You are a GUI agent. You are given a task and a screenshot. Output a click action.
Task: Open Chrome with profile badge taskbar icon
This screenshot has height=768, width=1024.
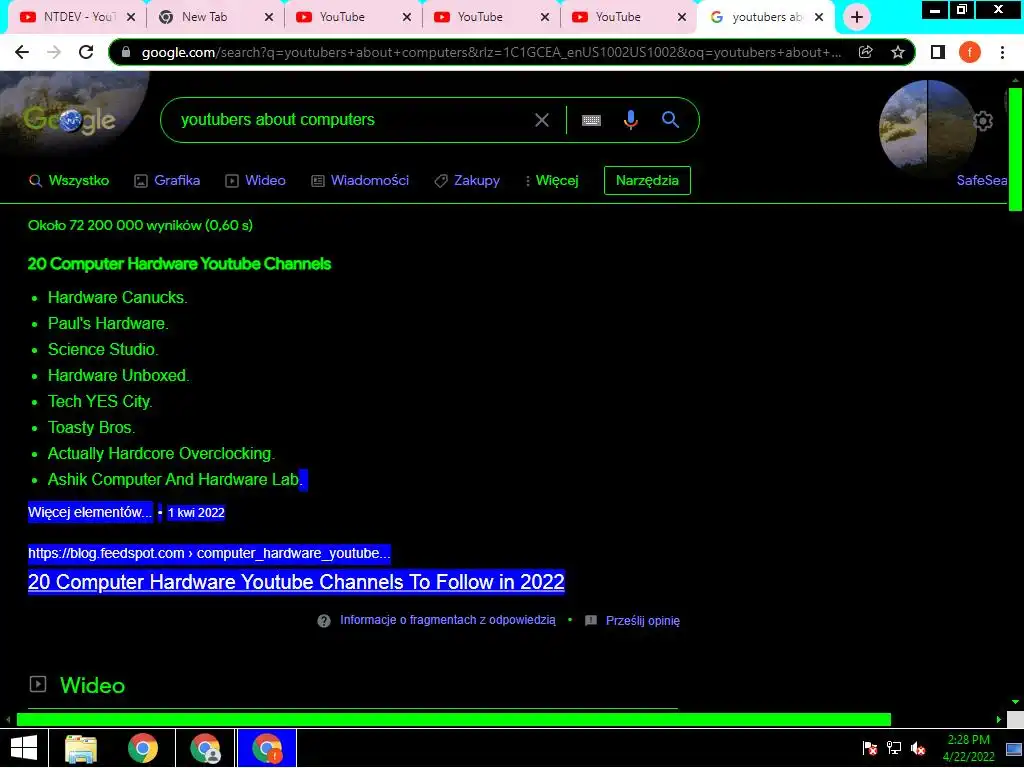[x=205, y=748]
